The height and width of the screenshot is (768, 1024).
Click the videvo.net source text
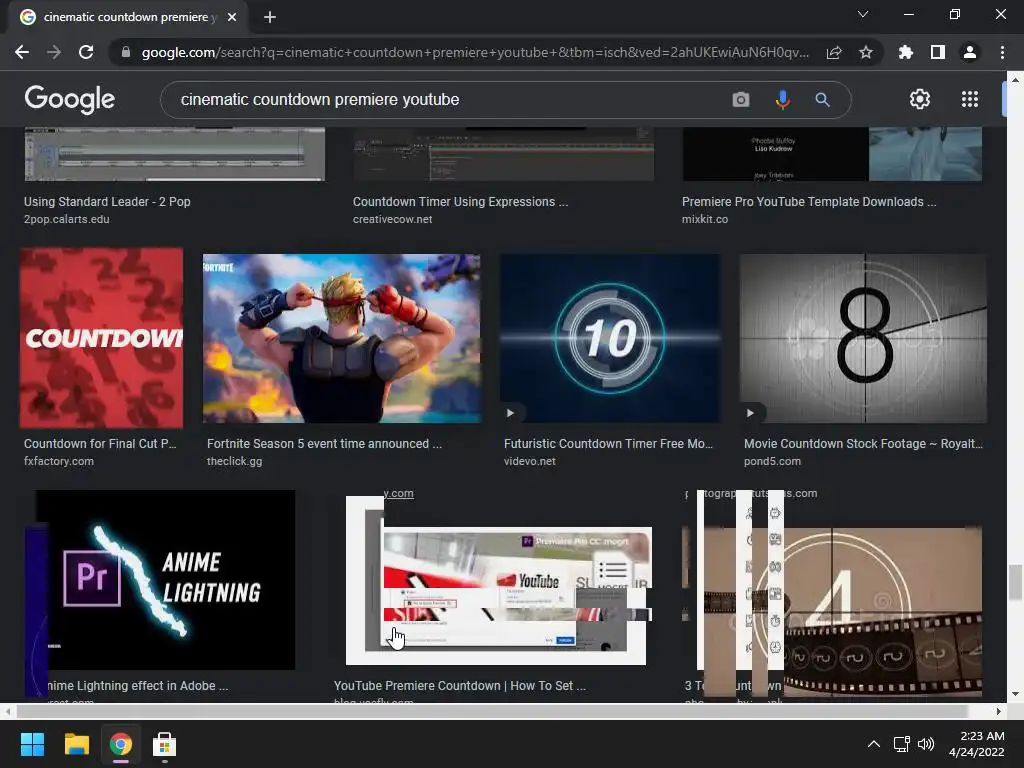[530, 461]
